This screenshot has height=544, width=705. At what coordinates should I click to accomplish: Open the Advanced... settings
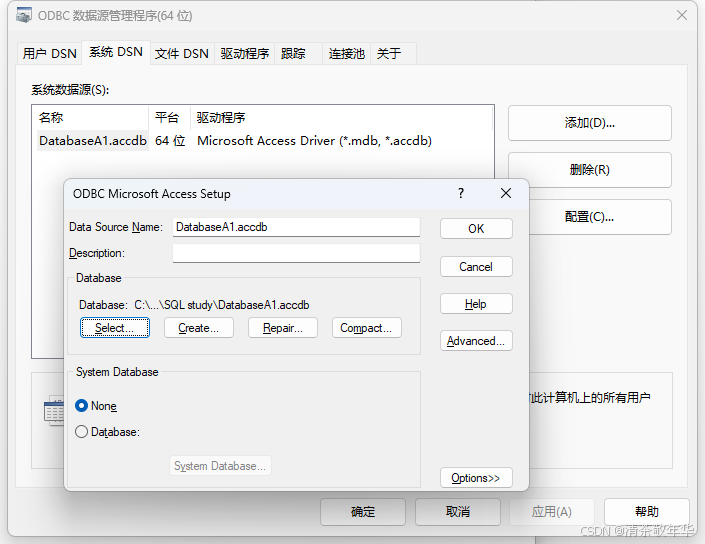click(x=476, y=341)
